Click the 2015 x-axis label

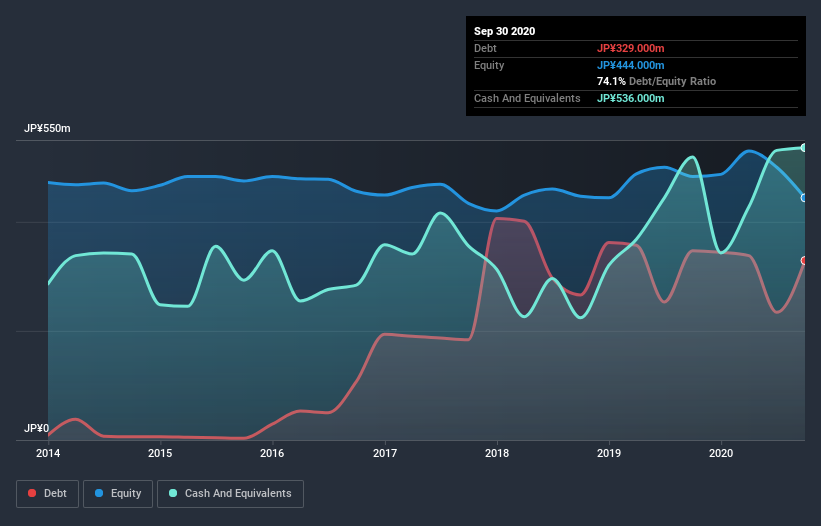(x=160, y=453)
